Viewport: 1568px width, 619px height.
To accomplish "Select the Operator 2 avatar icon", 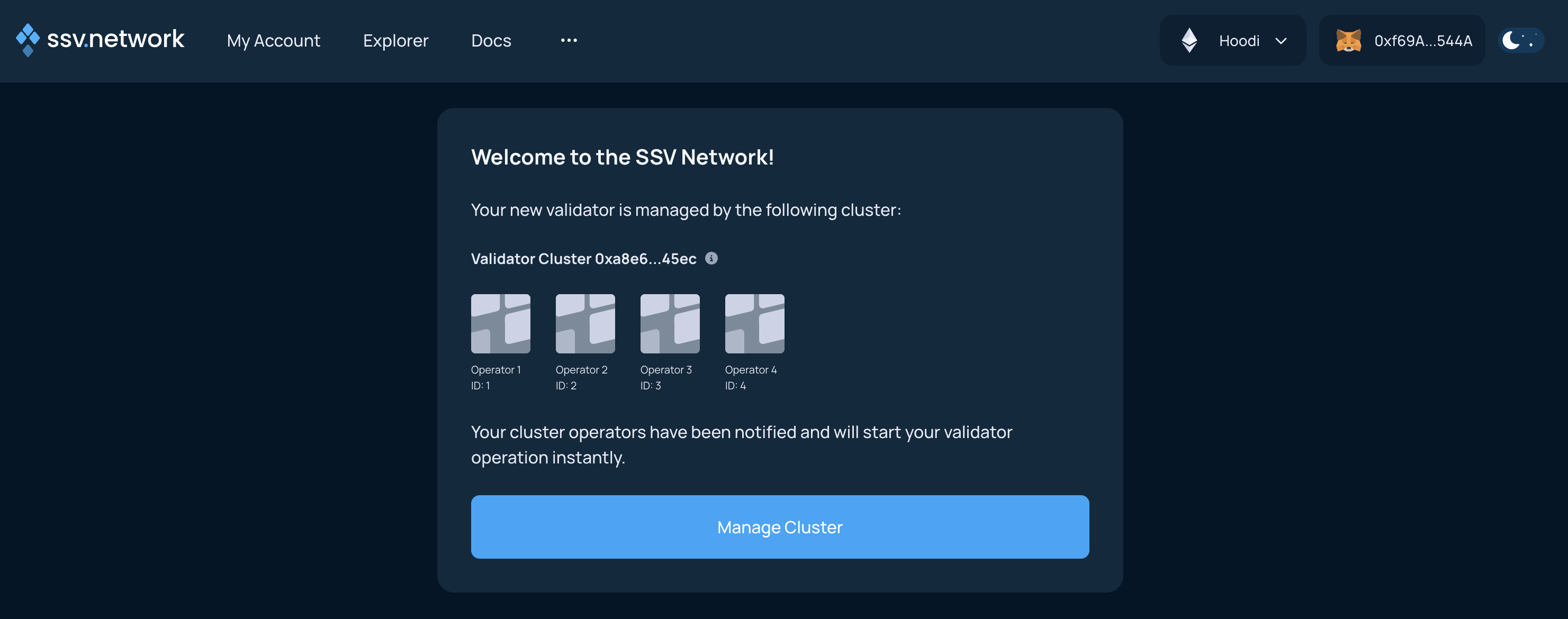I will 585,323.
